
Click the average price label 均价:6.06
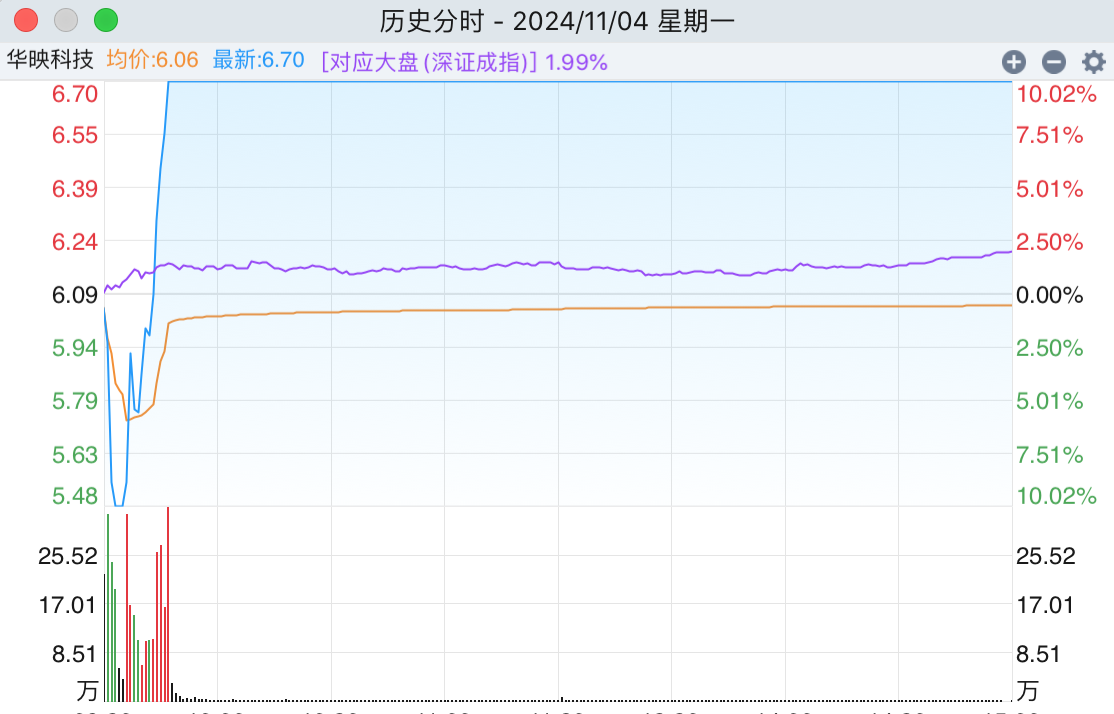(x=153, y=60)
